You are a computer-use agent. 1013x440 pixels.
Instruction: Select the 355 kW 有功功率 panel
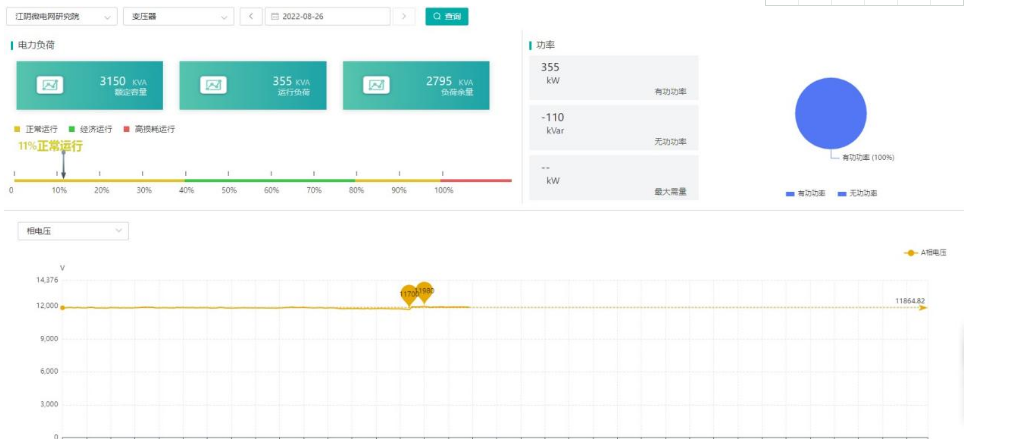click(x=613, y=77)
